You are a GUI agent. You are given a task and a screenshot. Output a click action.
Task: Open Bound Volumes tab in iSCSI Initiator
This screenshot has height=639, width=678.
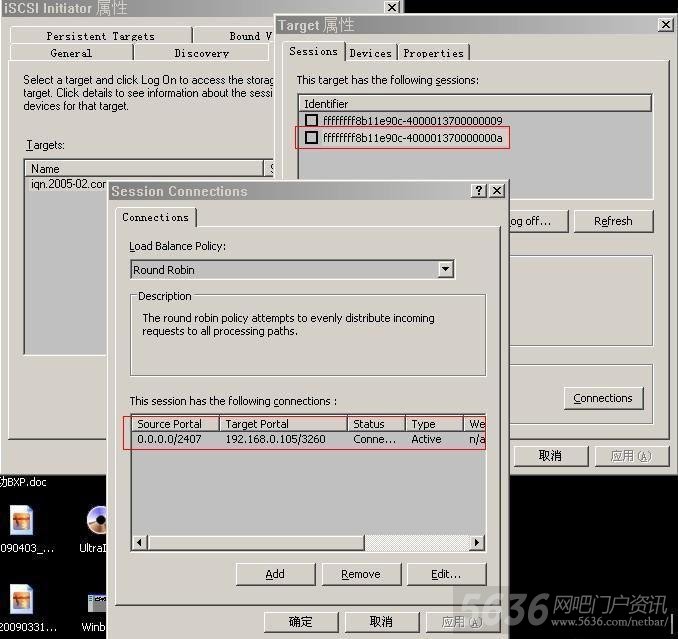pos(233,36)
